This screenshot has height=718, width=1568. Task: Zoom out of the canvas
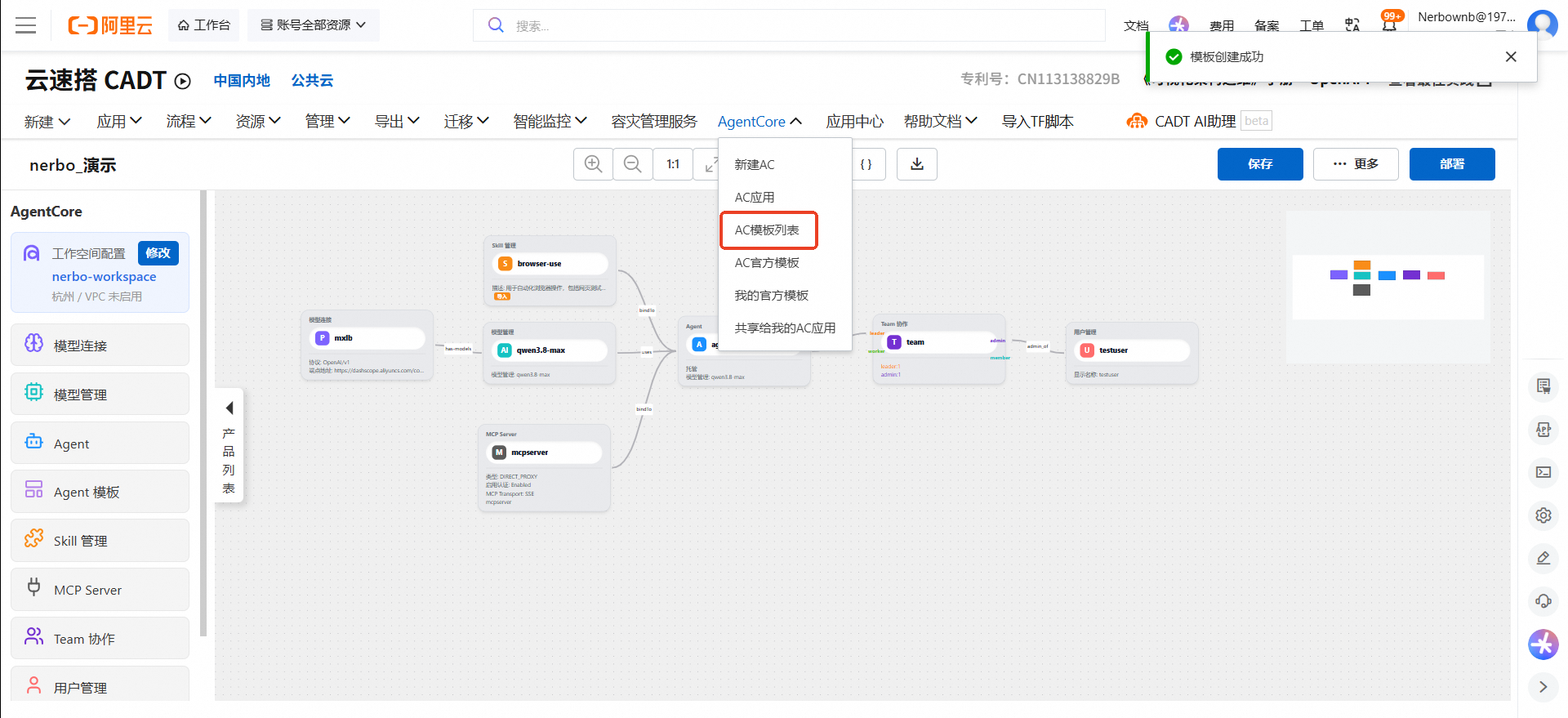(632, 164)
